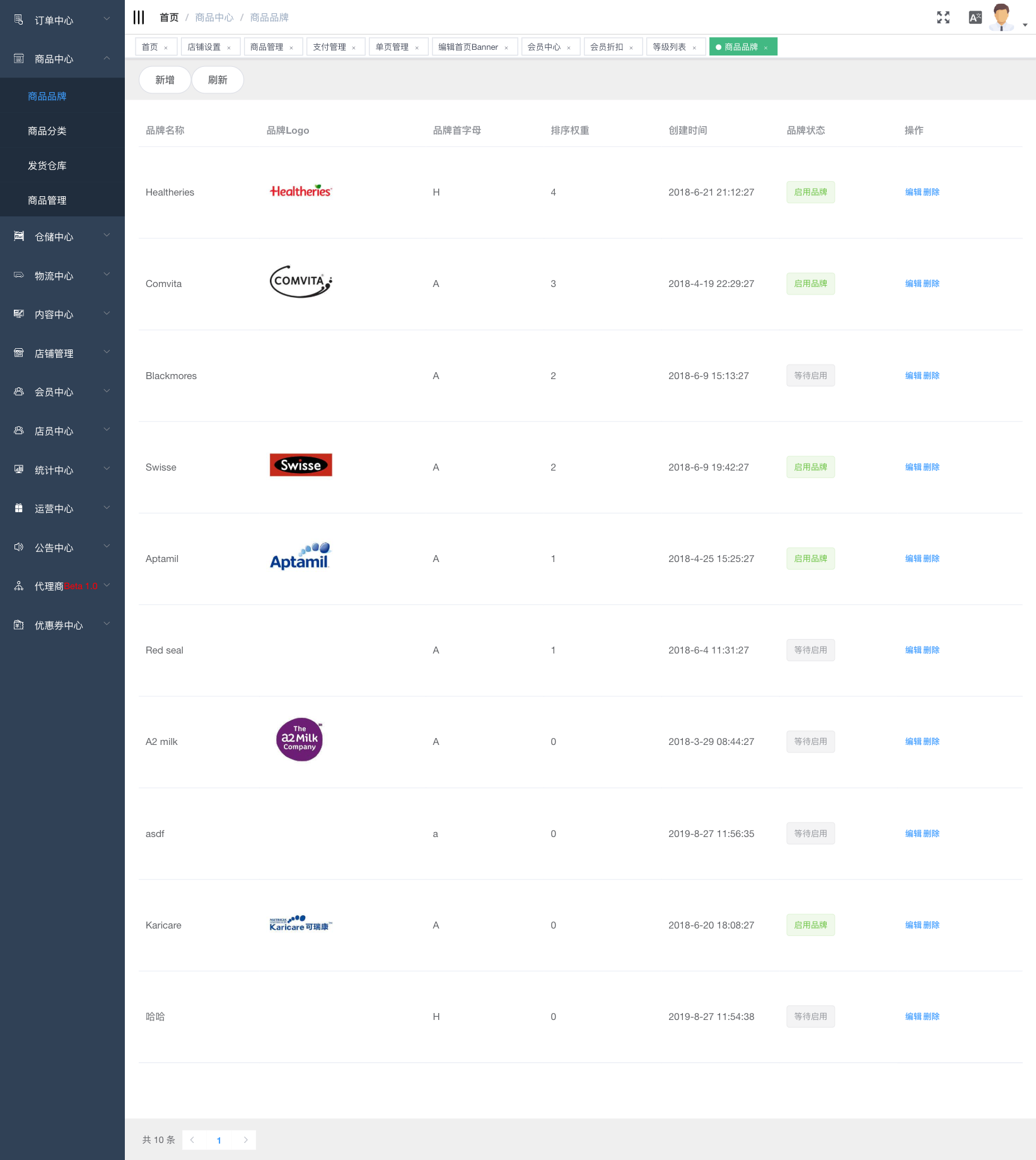Viewport: 1036px width, 1160px height.
Task: Click the Swisse brand logo thumbnail
Action: (x=301, y=466)
